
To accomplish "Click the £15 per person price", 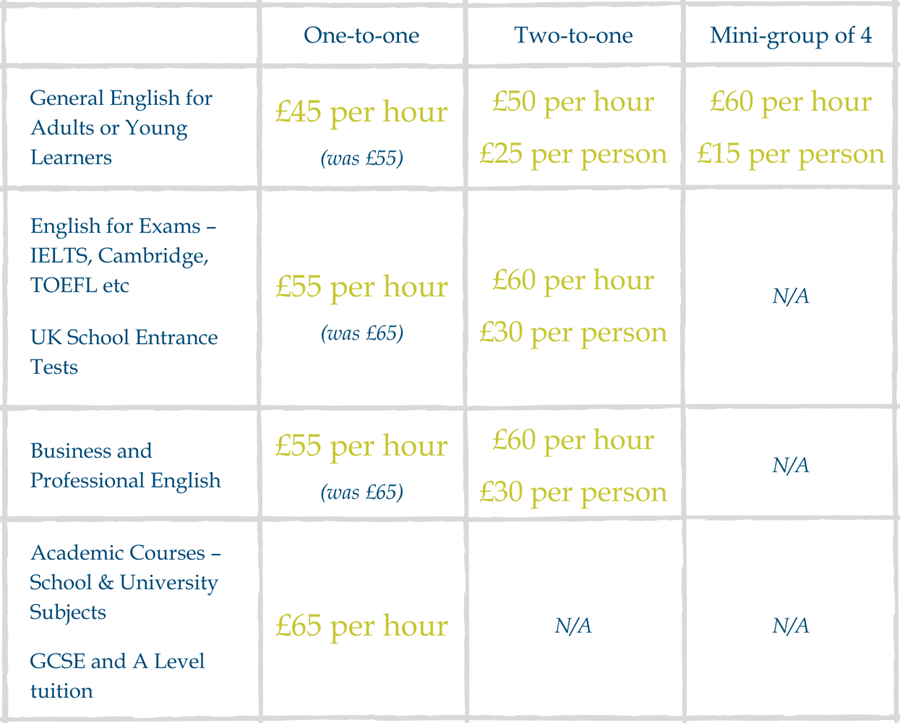I will coord(791,154).
